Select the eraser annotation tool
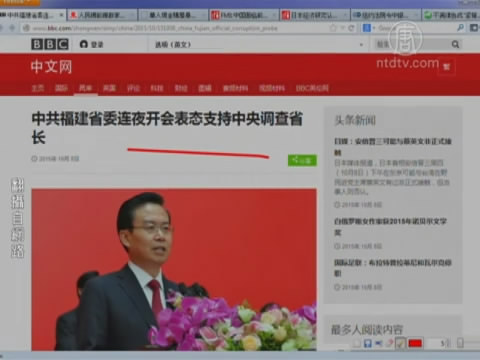 [x=389, y=343]
